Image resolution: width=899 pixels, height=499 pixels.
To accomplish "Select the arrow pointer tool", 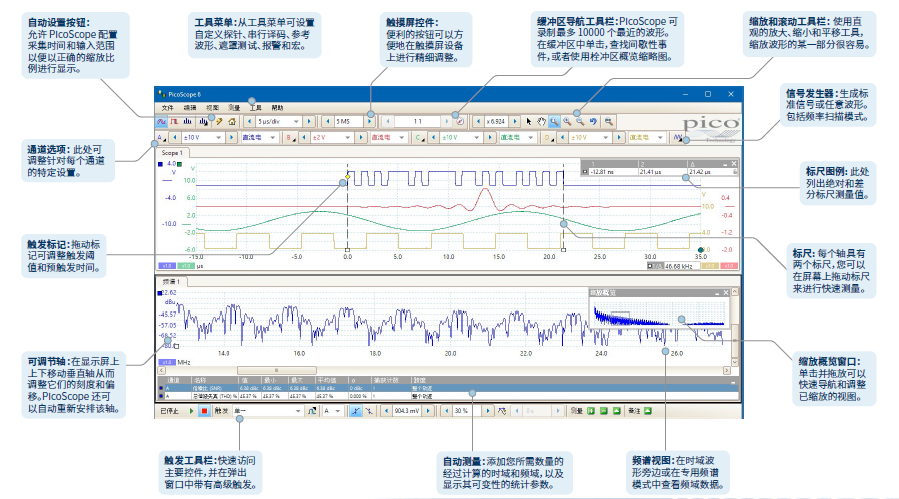I will point(530,121).
